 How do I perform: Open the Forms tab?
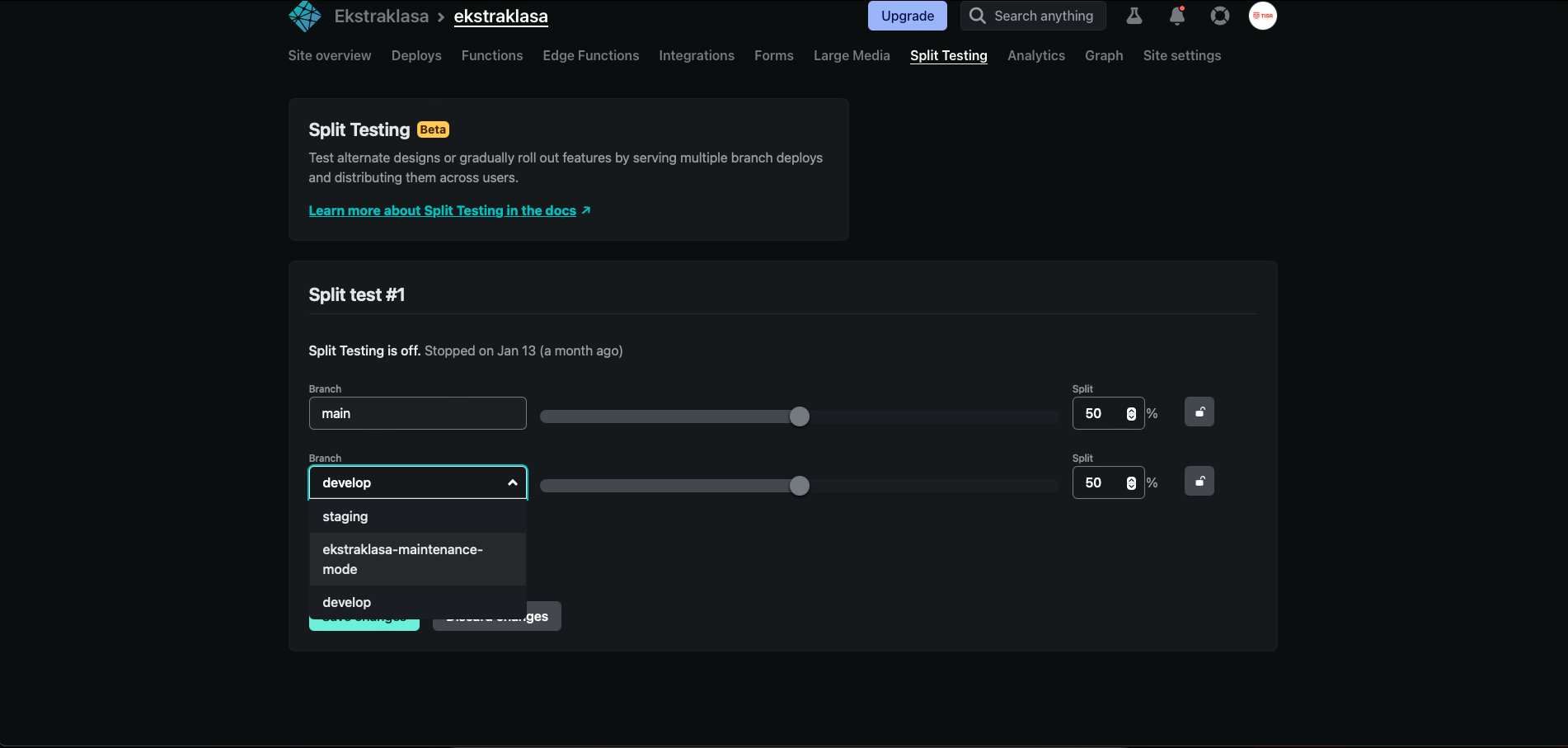[774, 55]
